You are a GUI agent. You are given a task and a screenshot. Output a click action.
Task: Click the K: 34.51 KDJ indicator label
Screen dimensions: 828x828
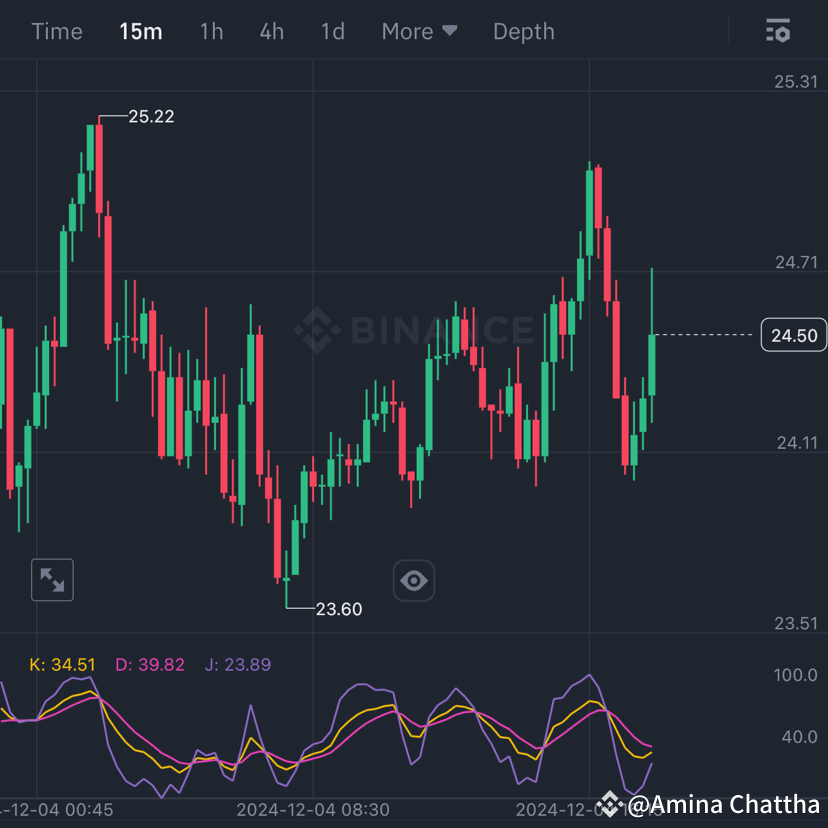coord(62,663)
